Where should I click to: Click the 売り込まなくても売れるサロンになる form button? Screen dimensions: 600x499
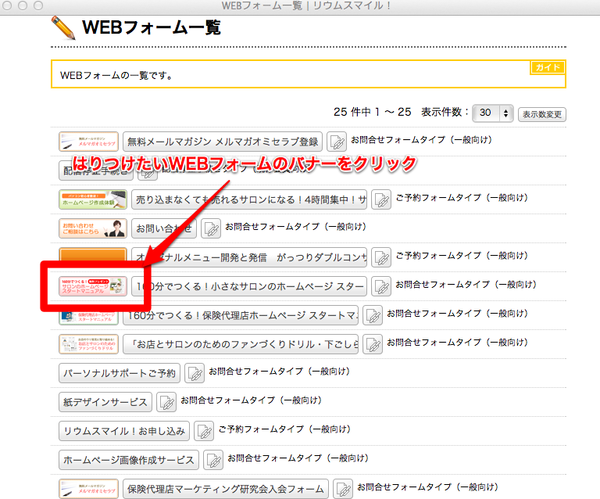249,200
